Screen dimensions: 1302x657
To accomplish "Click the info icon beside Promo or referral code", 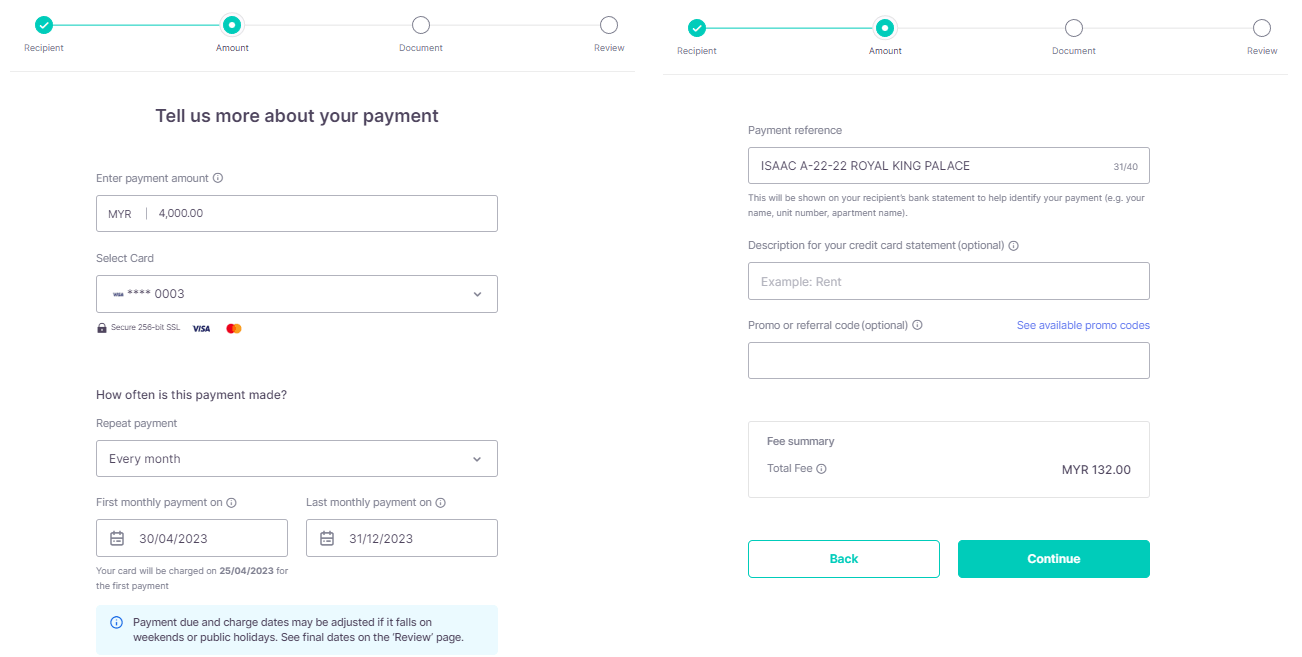I will tap(917, 325).
